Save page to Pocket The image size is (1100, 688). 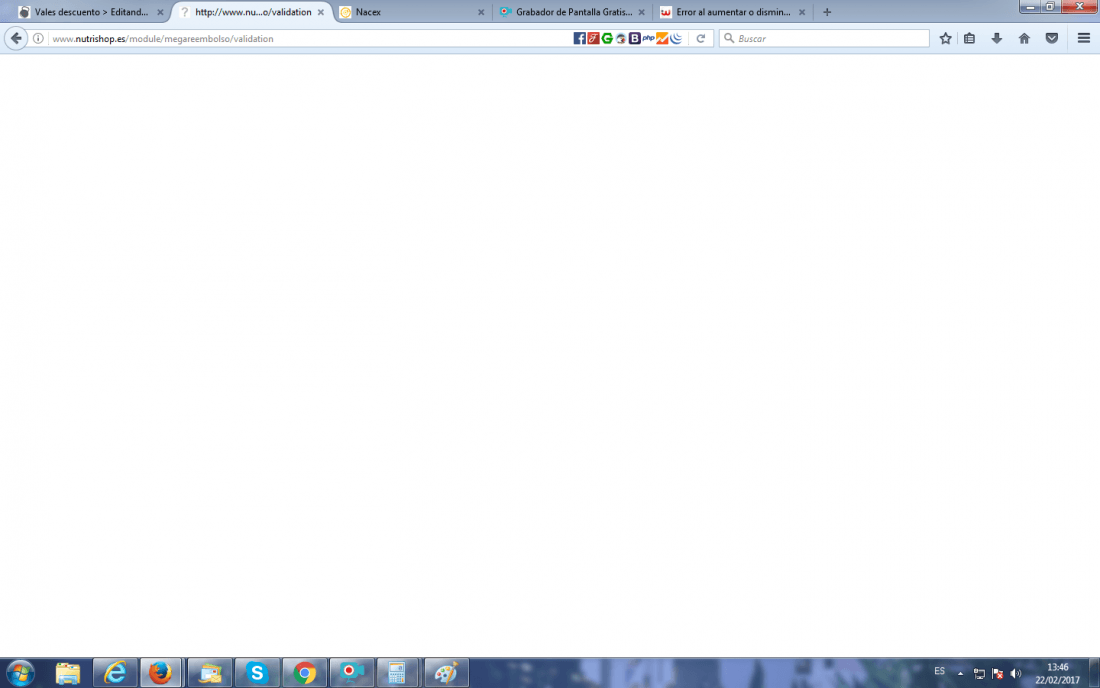(x=1052, y=39)
